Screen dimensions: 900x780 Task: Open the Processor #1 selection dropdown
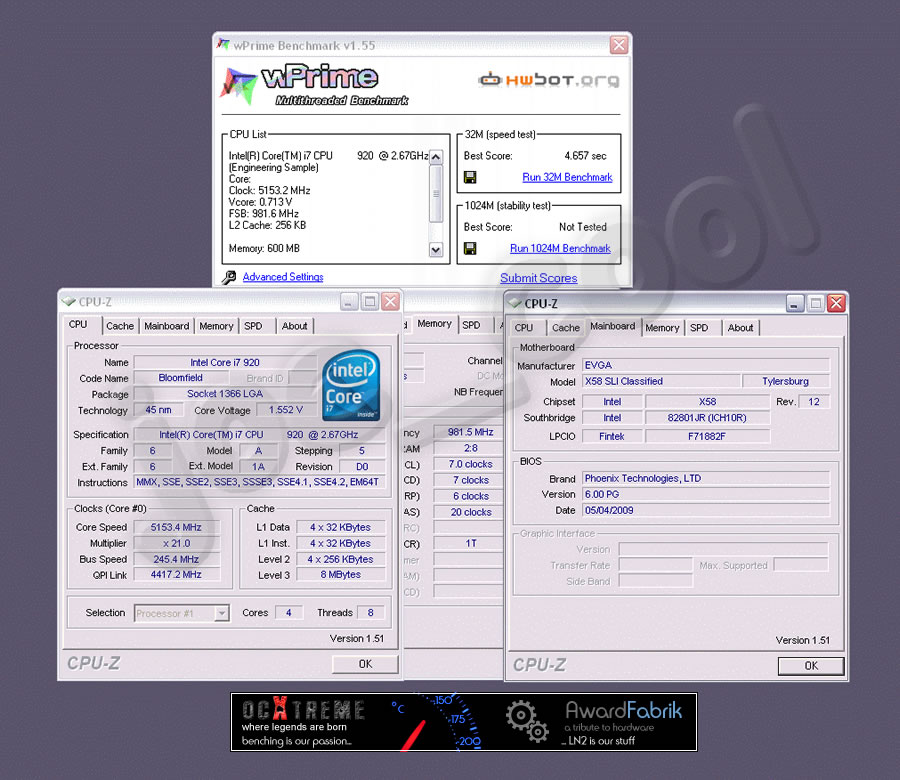coord(222,614)
